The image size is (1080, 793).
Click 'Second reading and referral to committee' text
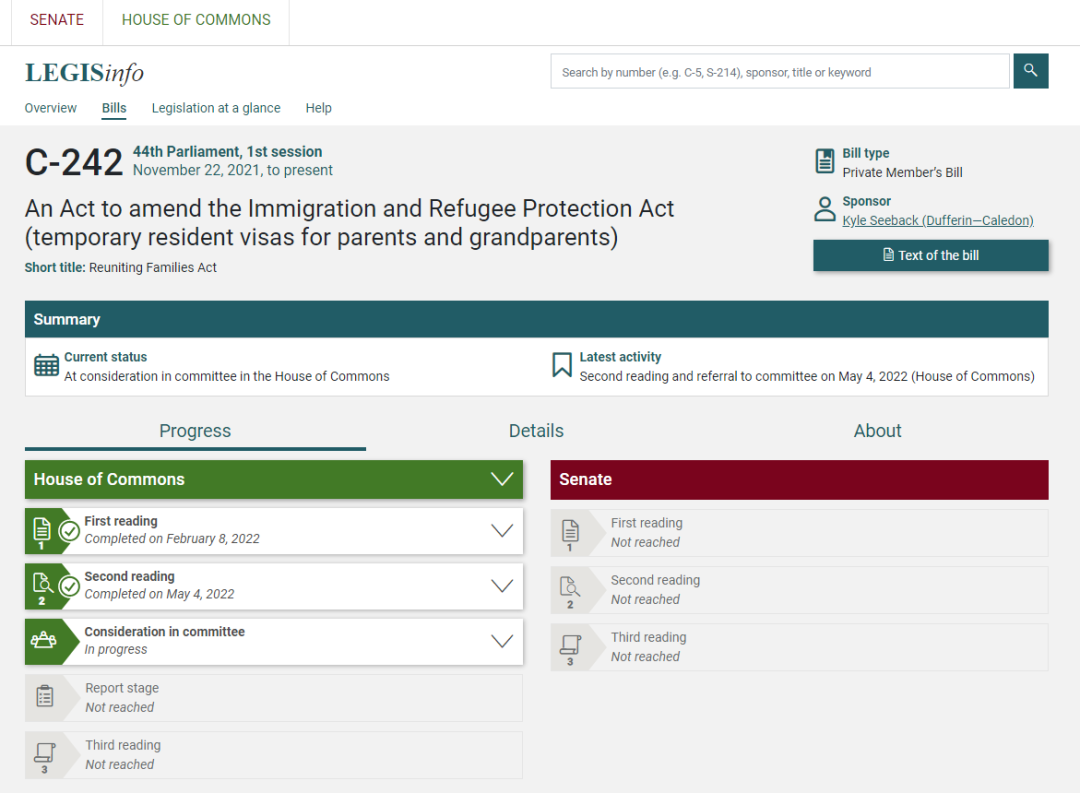pyautogui.click(x=807, y=376)
